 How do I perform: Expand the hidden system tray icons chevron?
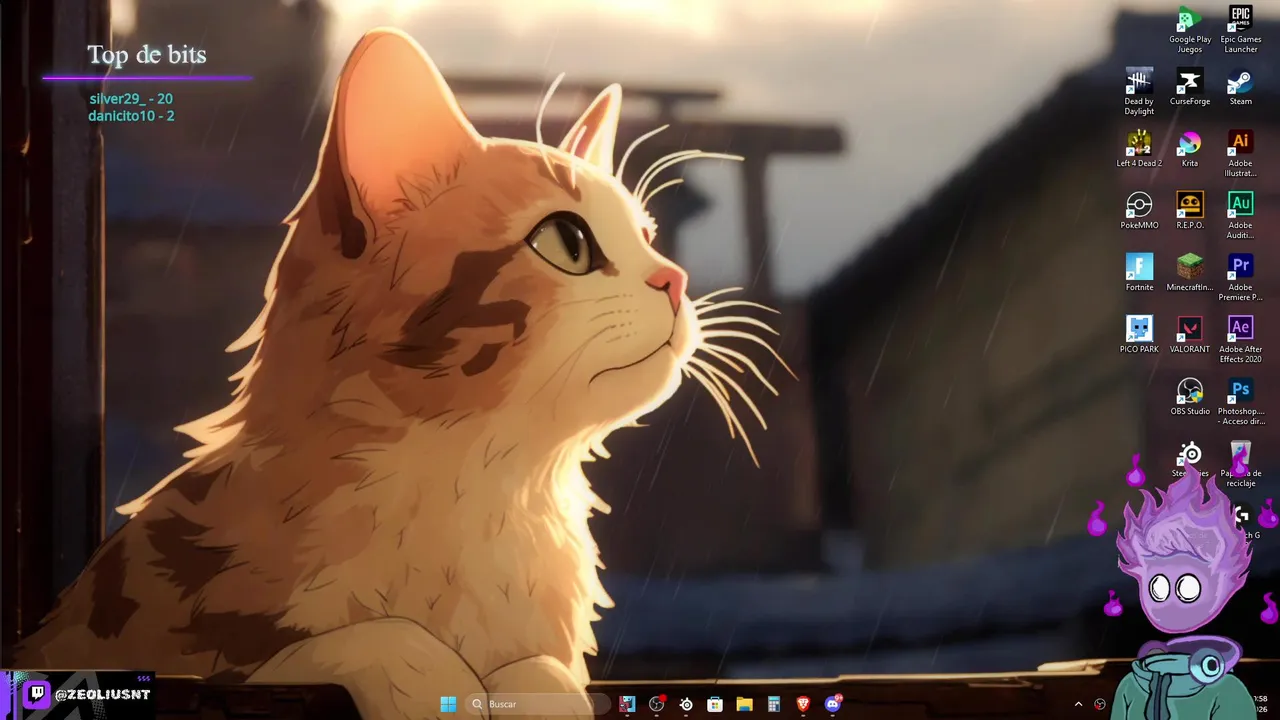point(1078,704)
